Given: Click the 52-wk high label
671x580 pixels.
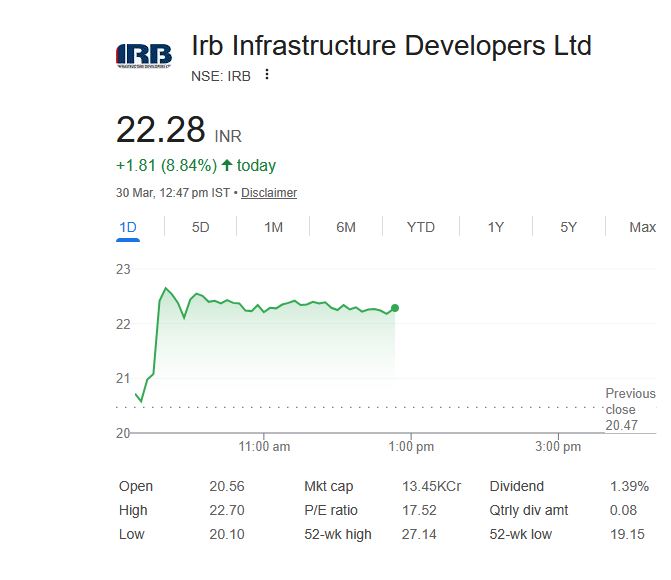Looking at the screenshot, I should point(337,534).
